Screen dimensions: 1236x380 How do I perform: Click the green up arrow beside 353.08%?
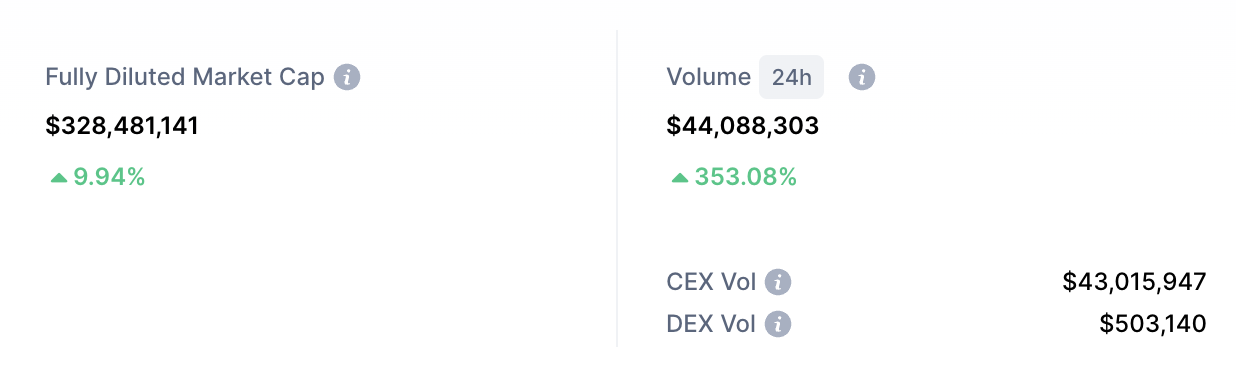(x=680, y=178)
